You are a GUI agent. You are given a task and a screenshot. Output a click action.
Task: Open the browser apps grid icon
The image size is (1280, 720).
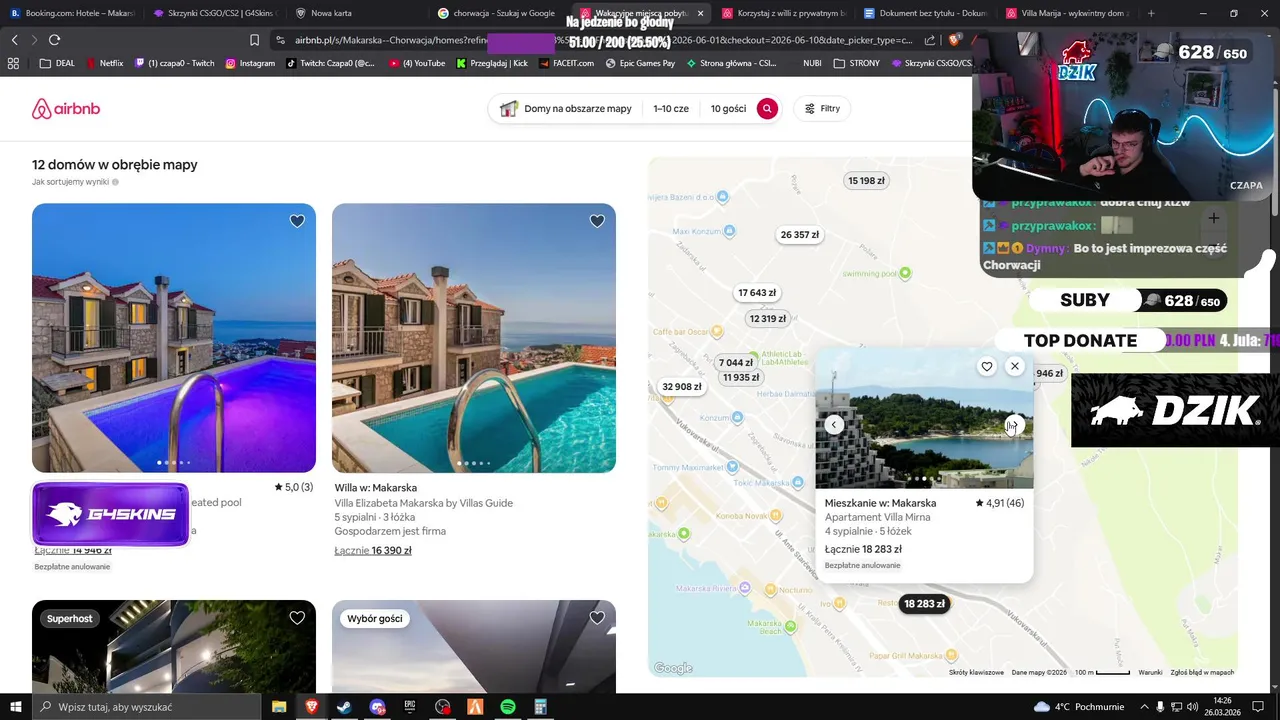pyautogui.click(x=13, y=63)
